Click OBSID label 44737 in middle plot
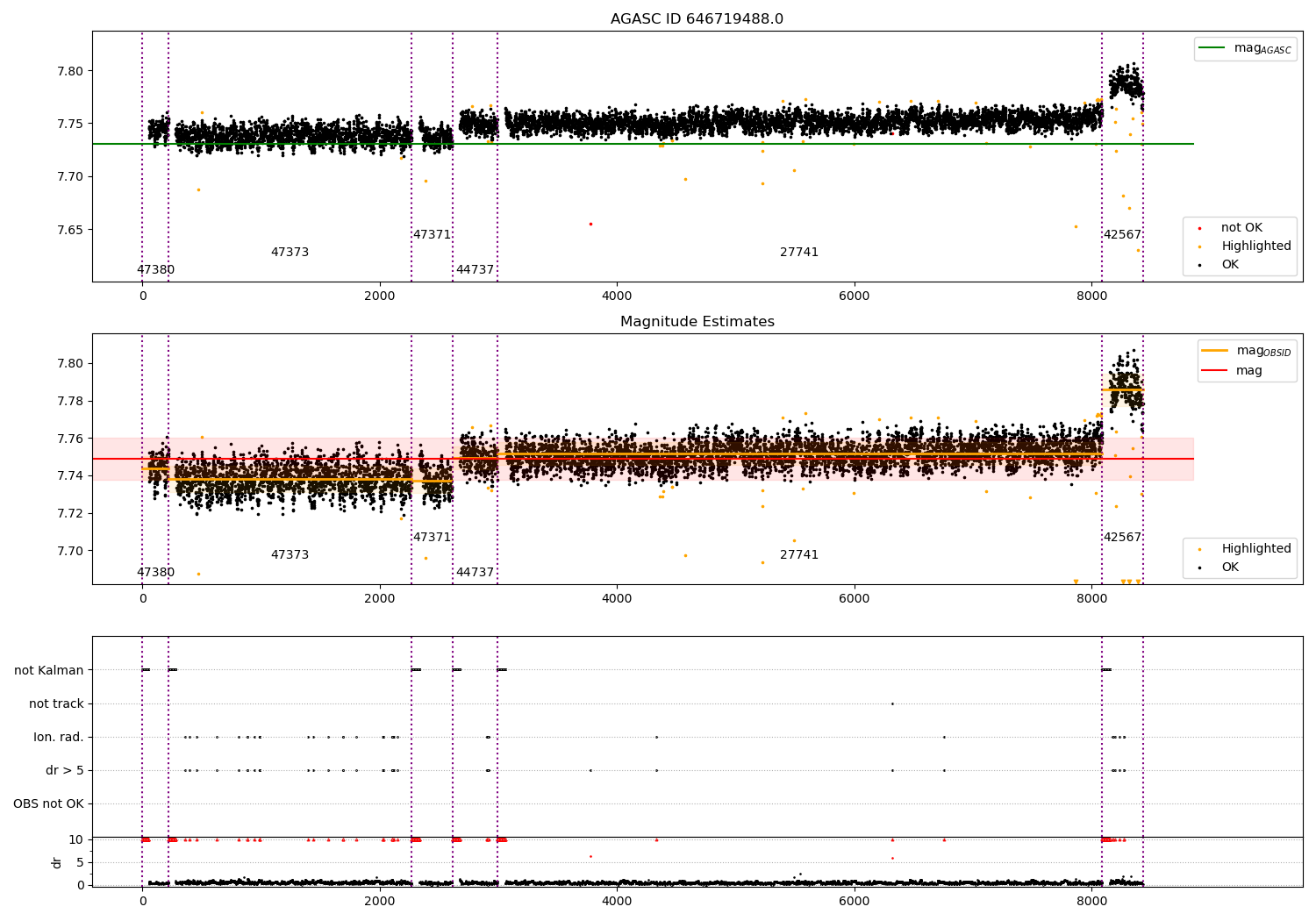The width and height of the screenshot is (1316, 921). 475,573
